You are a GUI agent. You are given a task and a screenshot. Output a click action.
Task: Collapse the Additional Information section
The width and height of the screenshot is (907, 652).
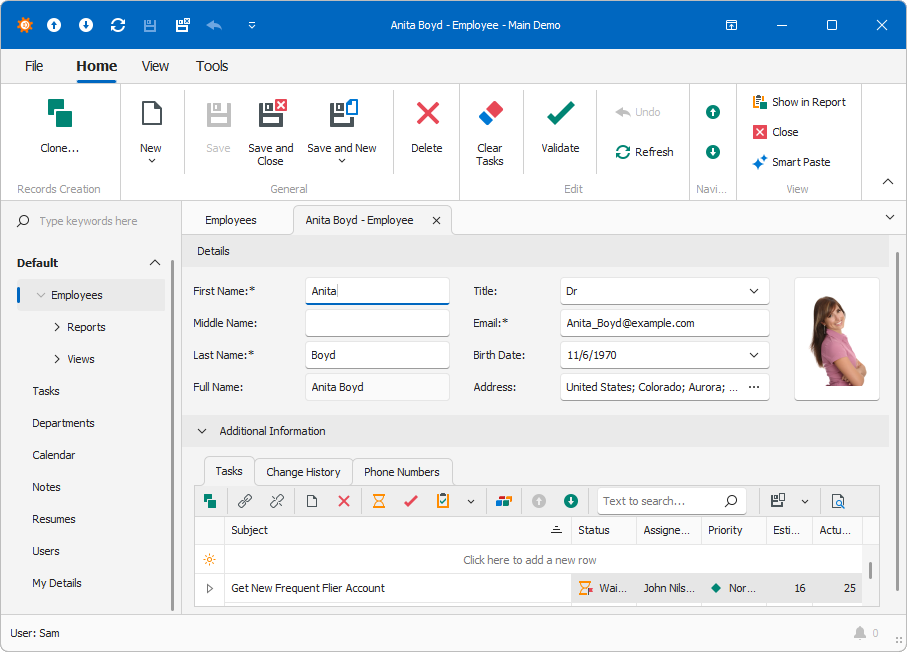coord(202,431)
